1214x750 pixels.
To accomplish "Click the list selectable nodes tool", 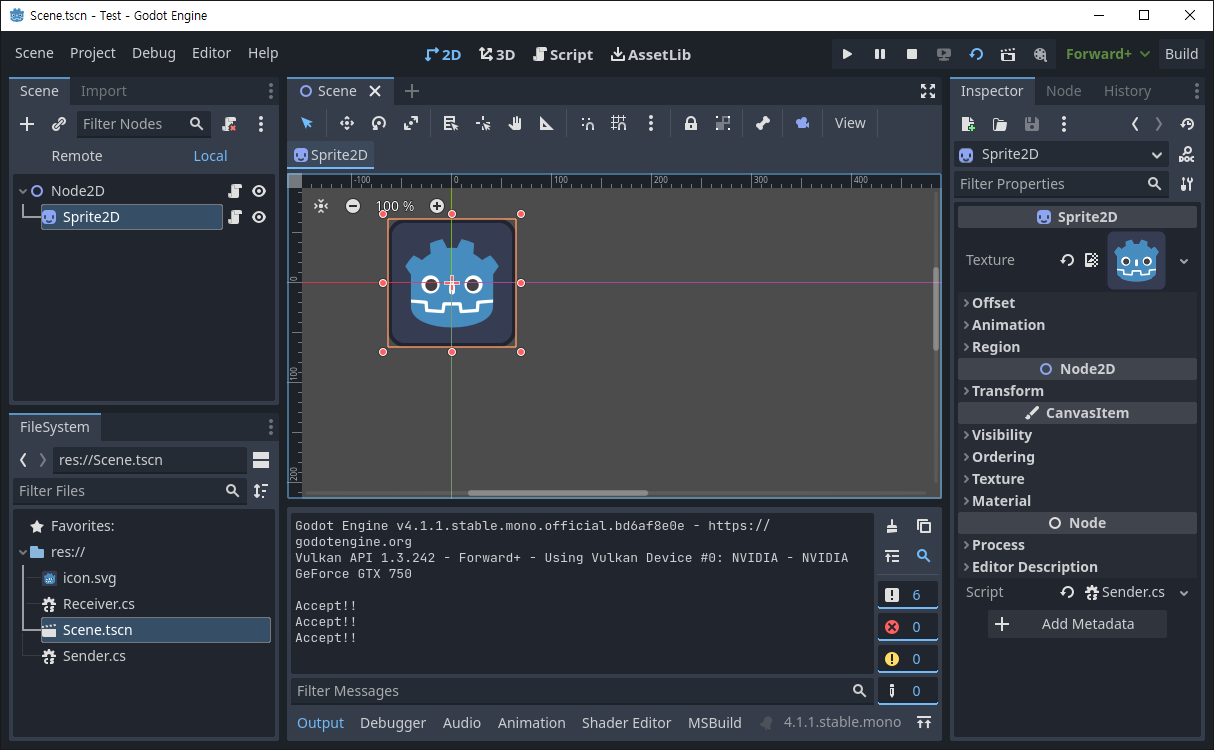I will tap(451, 123).
